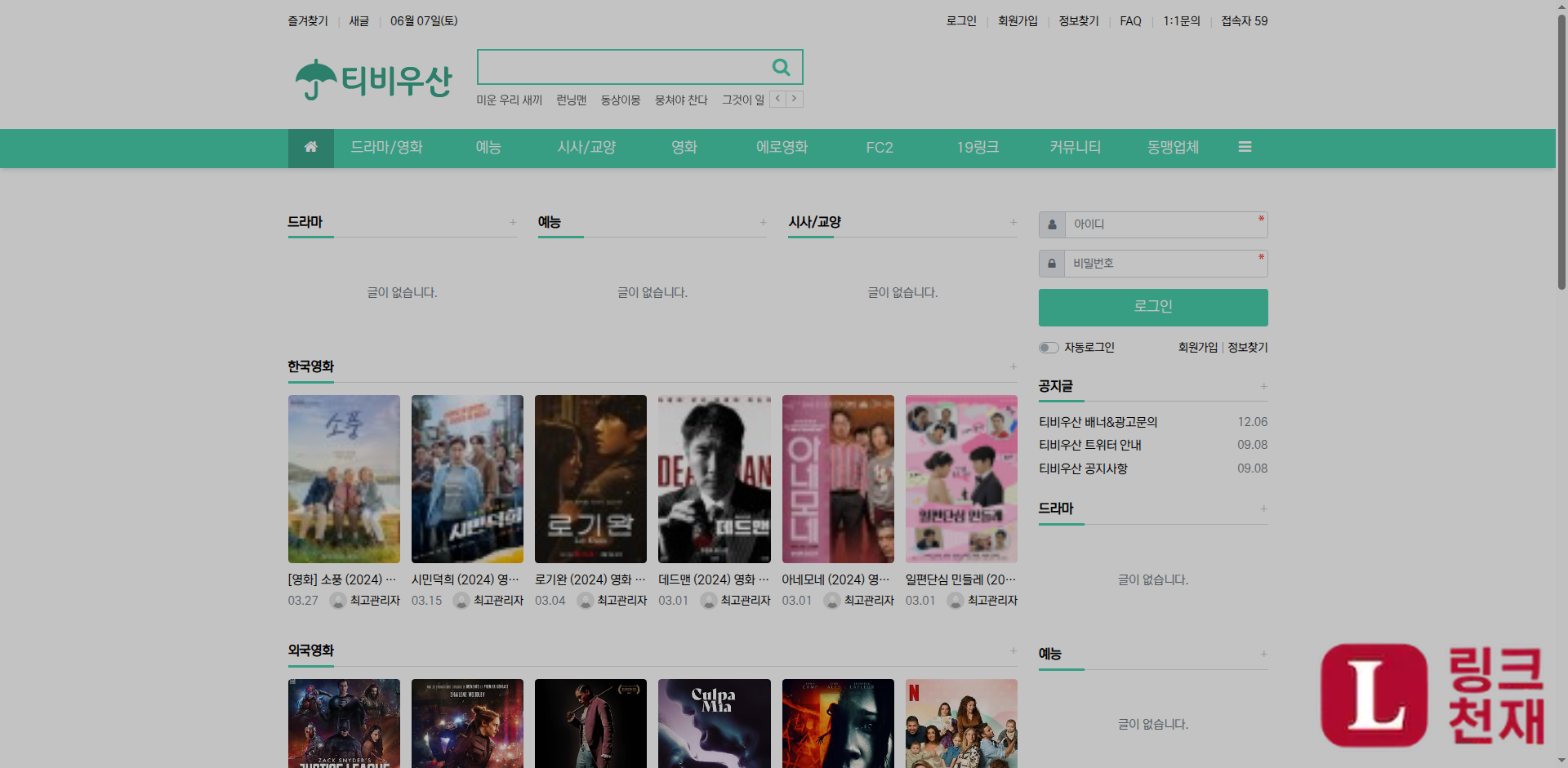Click 회원가입 link under login form
The image size is (1568, 768).
point(1197,348)
